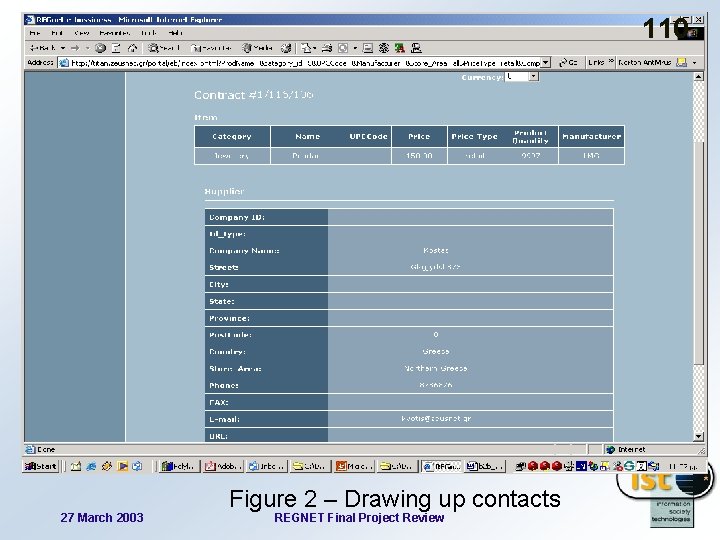Show browsing History with the History icon

(x=286, y=48)
